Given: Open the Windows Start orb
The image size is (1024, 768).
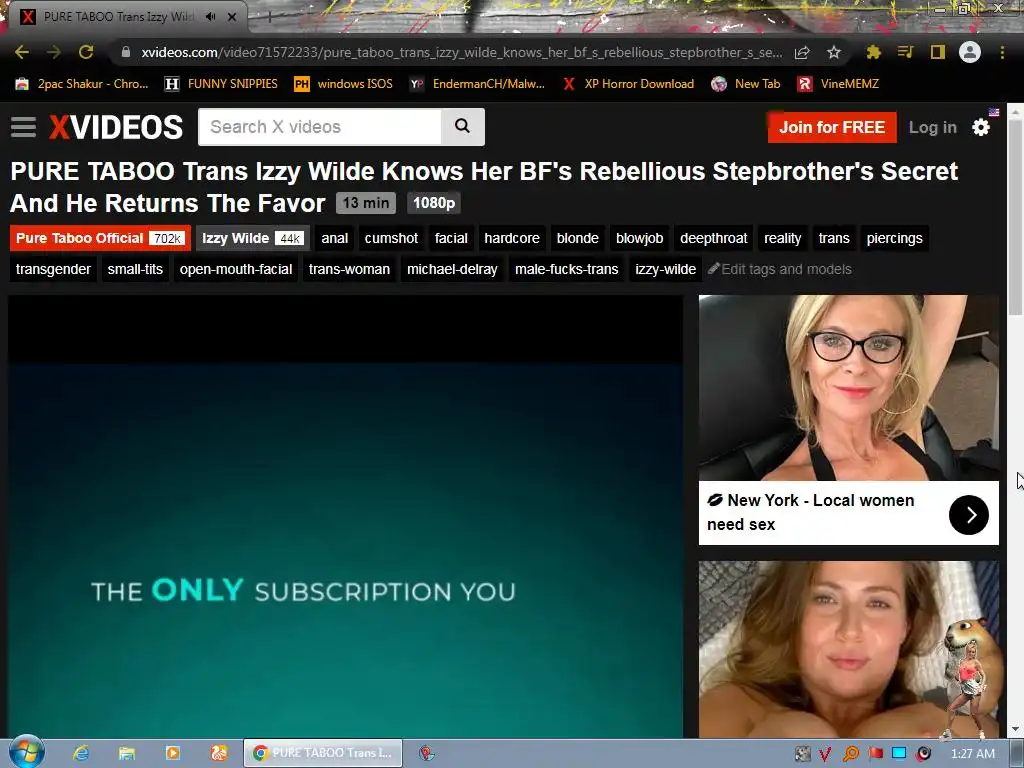Looking at the screenshot, I should pos(27,752).
